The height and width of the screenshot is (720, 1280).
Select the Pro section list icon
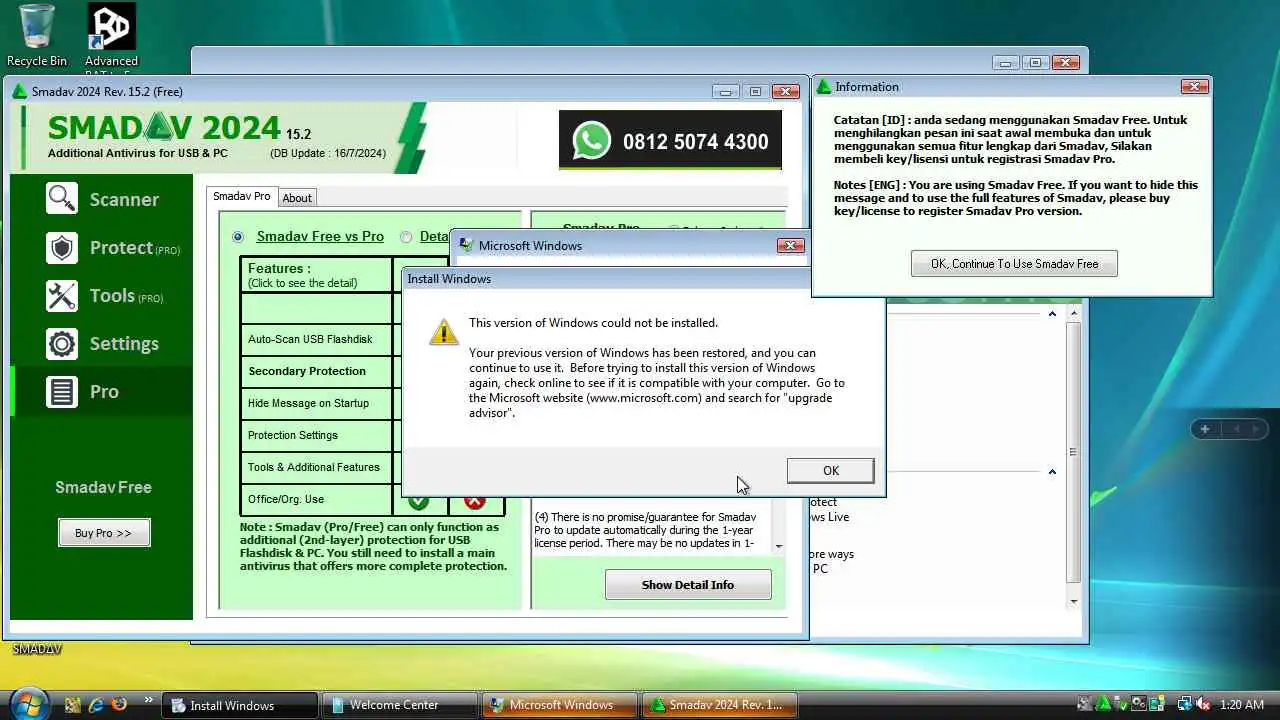click(62, 392)
